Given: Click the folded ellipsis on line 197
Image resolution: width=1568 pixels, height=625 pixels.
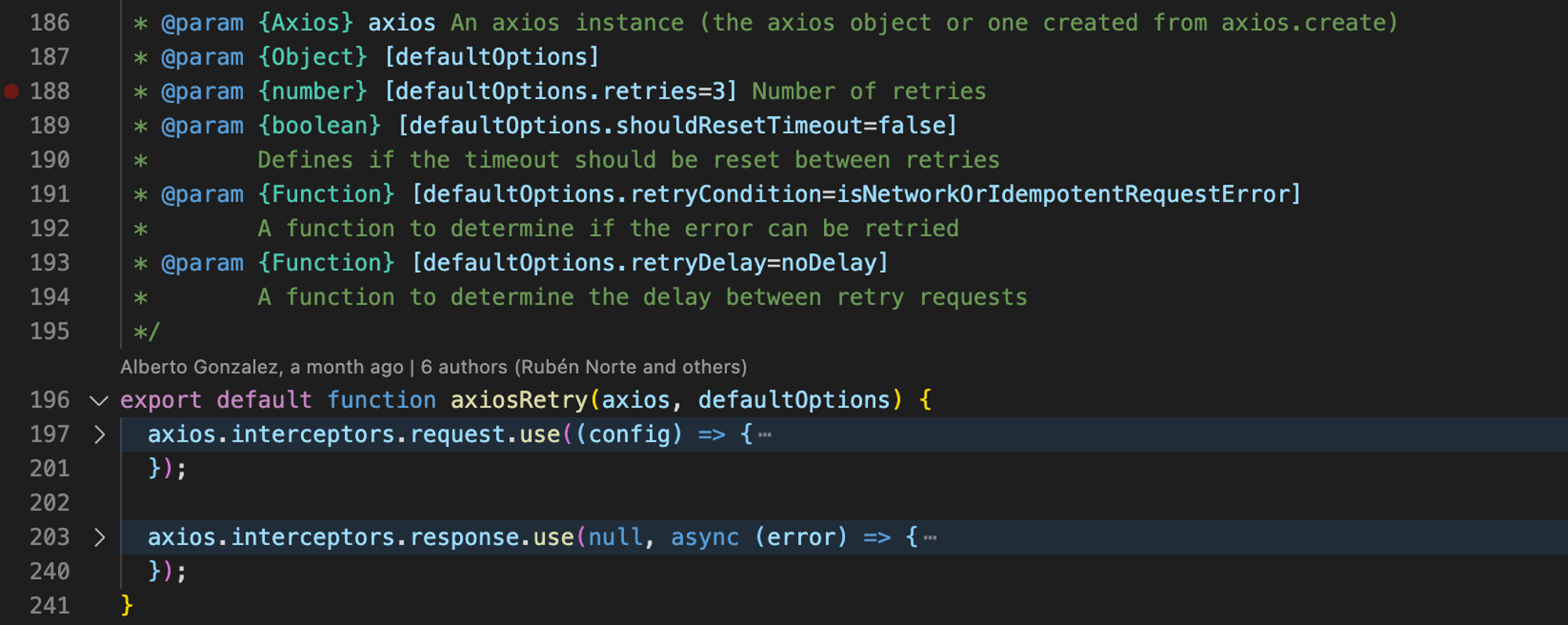Looking at the screenshot, I should [766, 435].
